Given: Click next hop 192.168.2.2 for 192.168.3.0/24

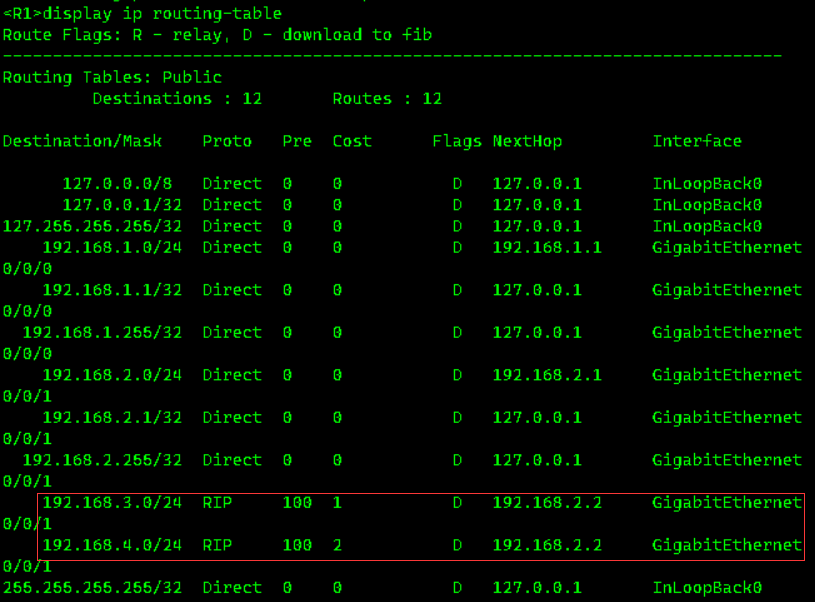Looking at the screenshot, I should point(547,503).
